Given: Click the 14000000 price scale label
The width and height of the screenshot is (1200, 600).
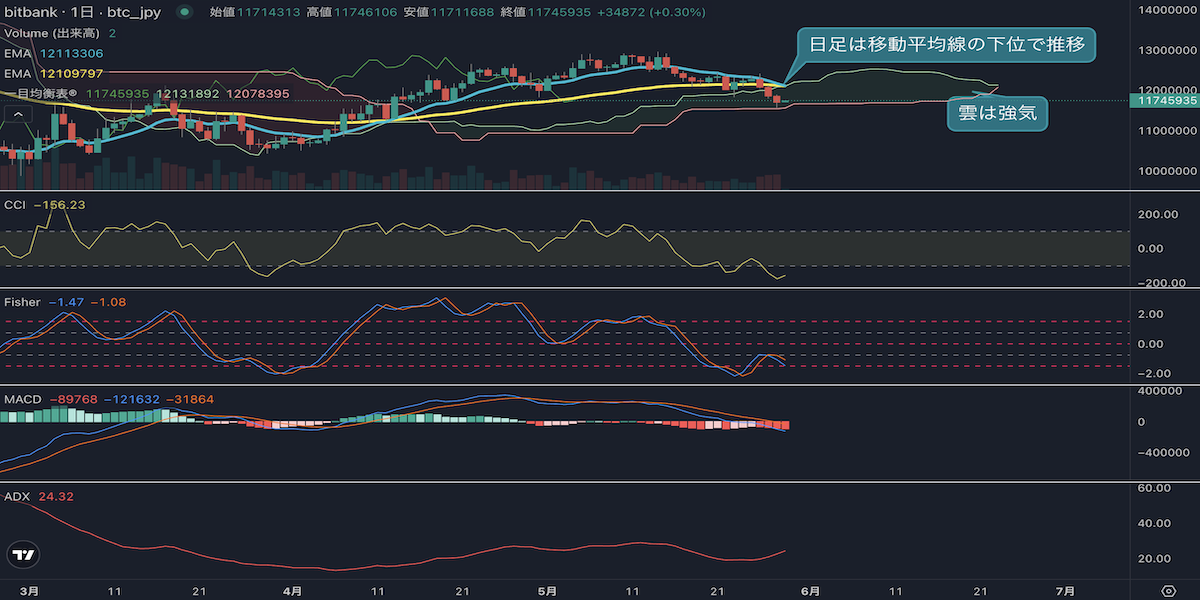Looking at the screenshot, I should [x=1168, y=9].
